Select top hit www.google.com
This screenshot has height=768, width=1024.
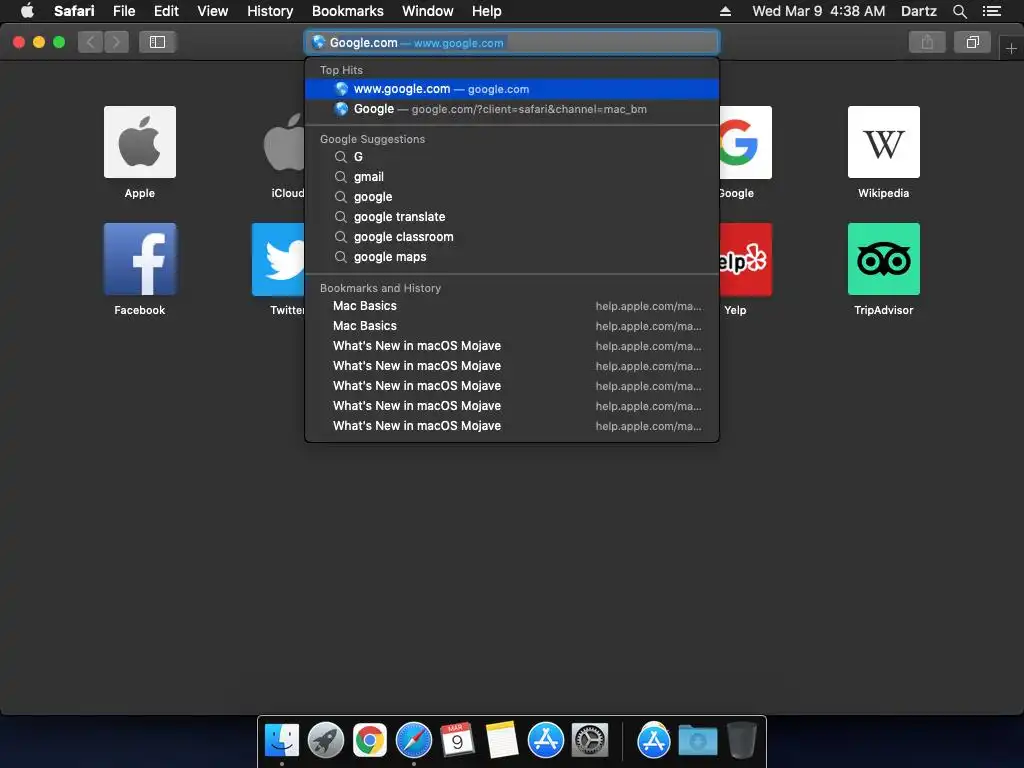click(x=511, y=89)
